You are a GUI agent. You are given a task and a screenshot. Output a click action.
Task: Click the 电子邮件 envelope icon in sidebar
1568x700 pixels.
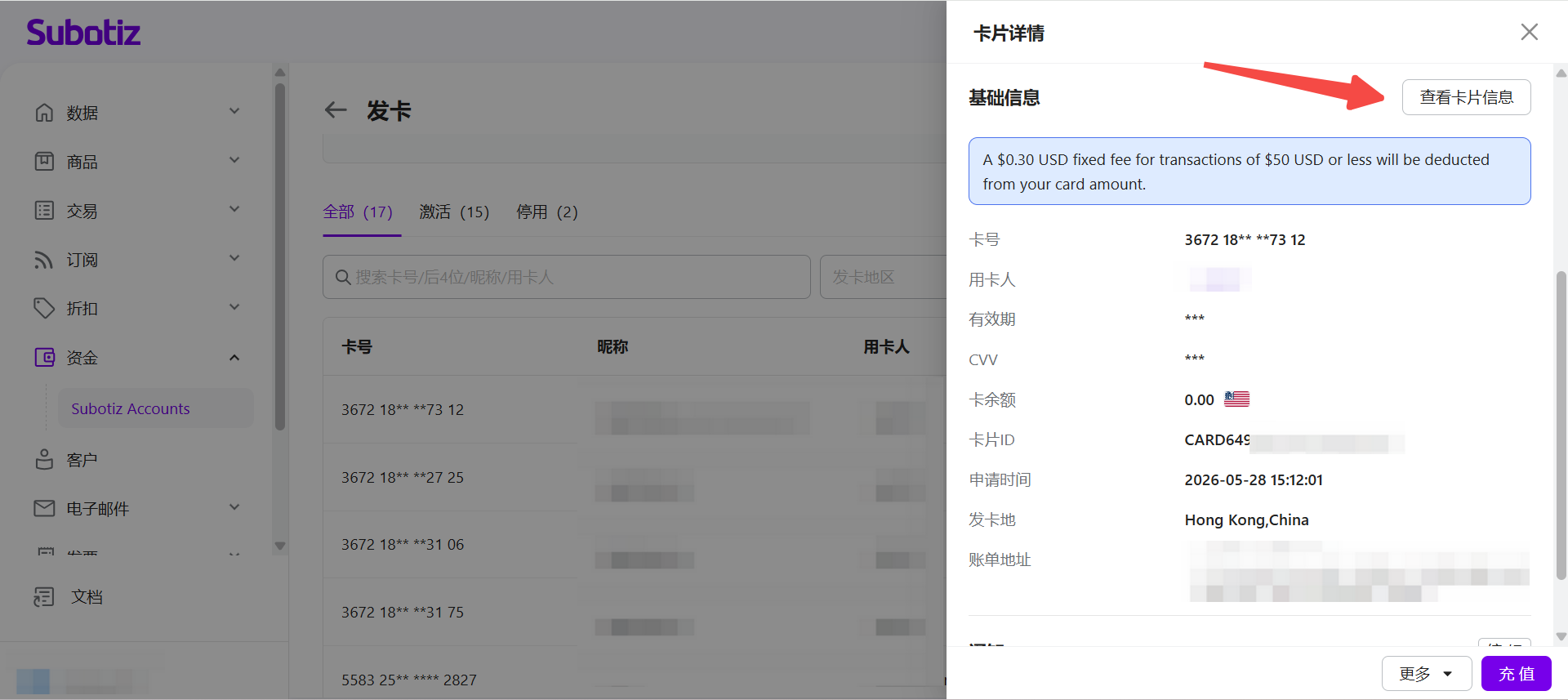[44, 509]
